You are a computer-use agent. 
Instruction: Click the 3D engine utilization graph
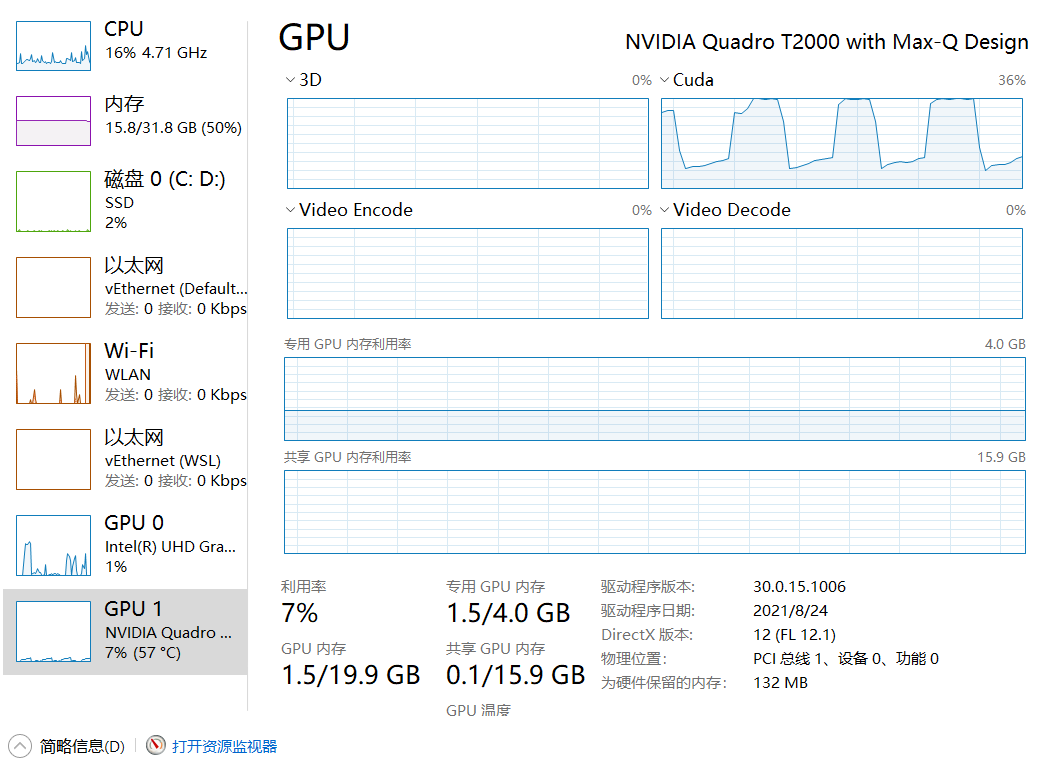[468, 143]
